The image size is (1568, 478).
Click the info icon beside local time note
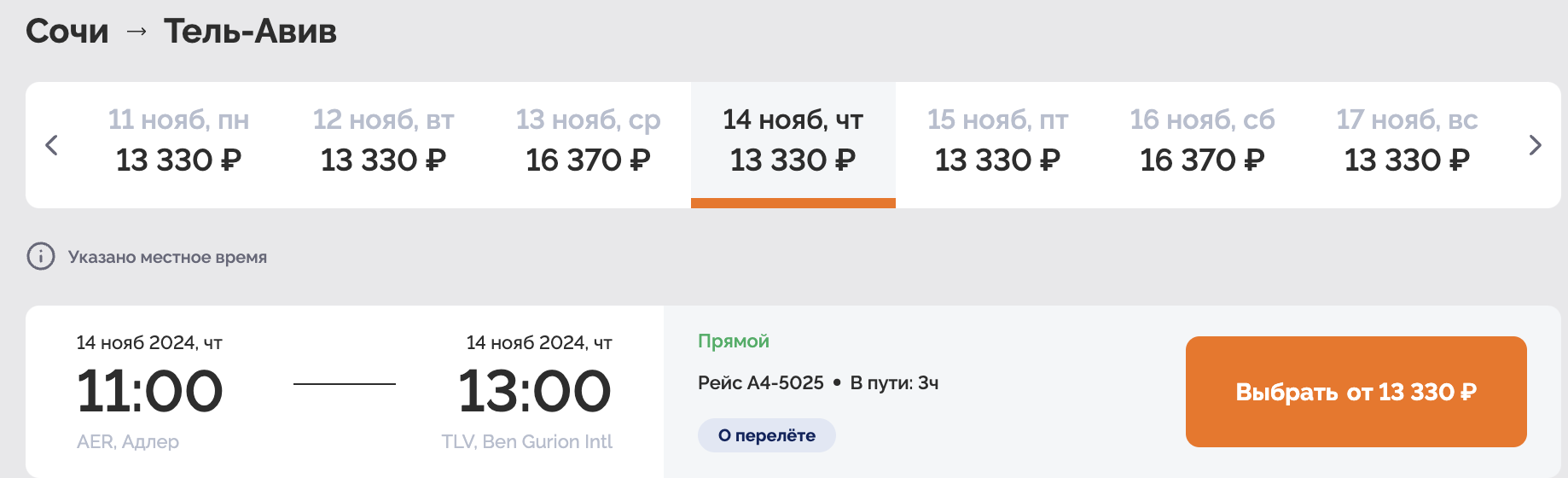pyautogui.click(x=41, y=256)
